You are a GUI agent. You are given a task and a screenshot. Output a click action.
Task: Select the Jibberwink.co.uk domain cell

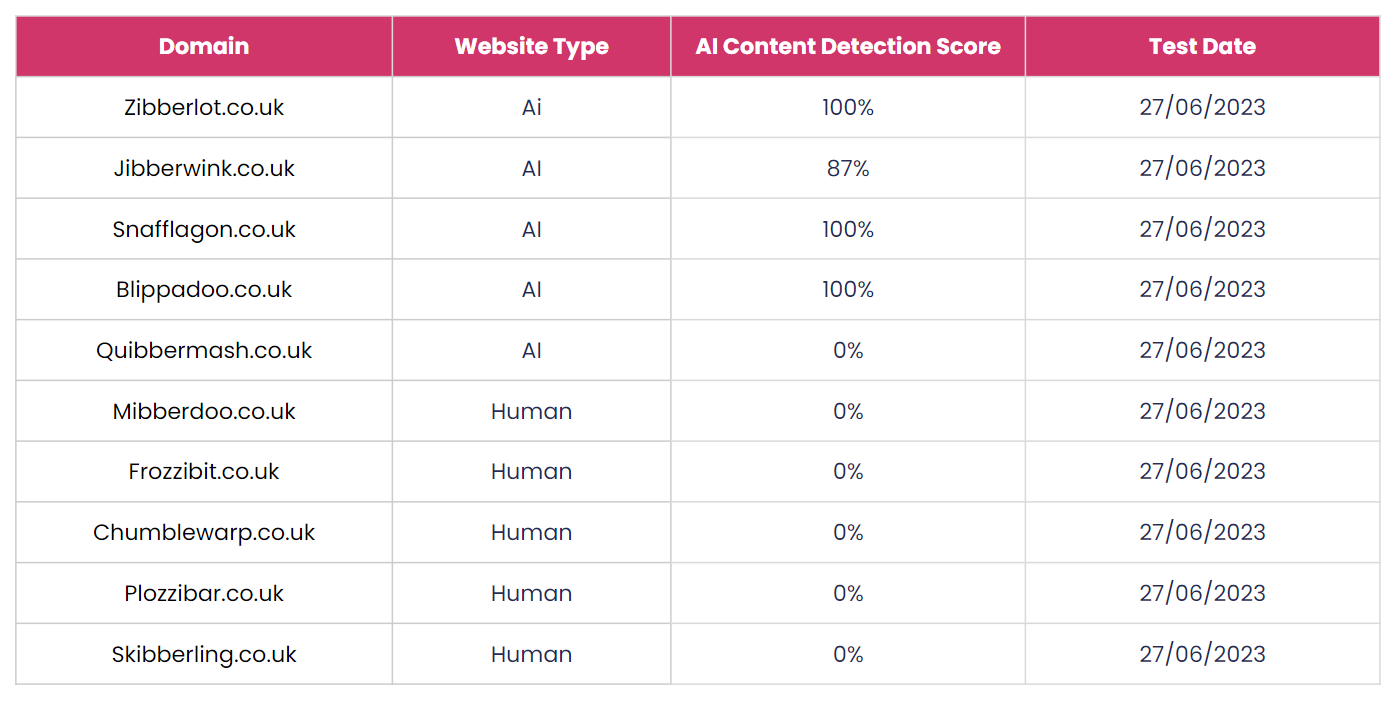pyautogui.click(x=204, y=168)
